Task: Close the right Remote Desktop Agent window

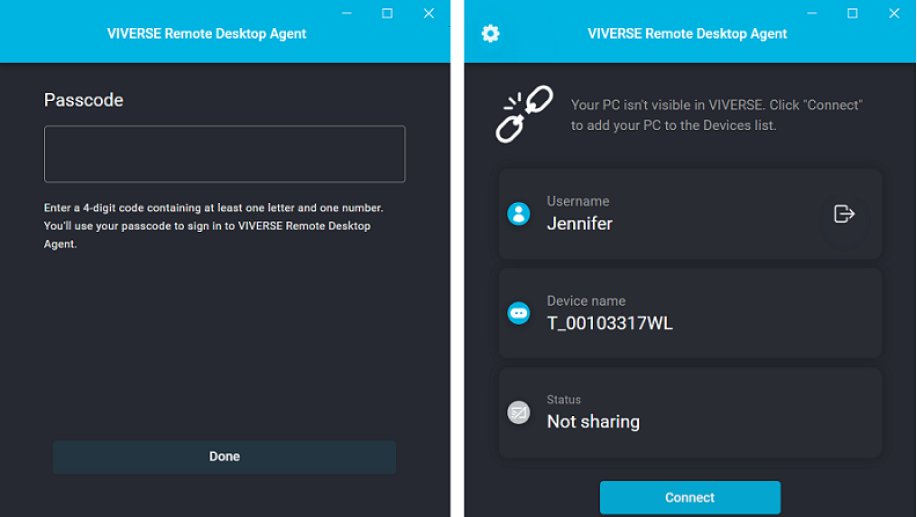Action: click(x=894, y=13)
